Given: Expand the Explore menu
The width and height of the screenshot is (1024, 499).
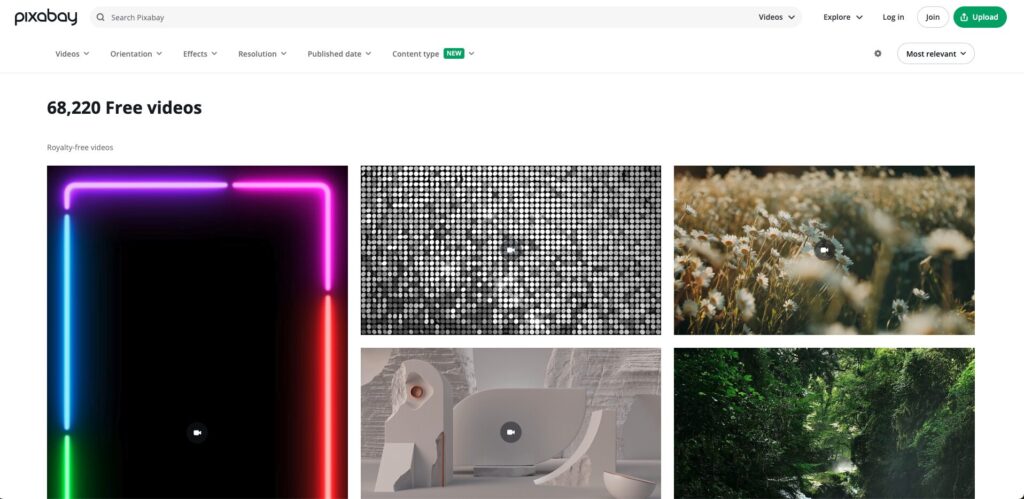Looking at the screenshot, I should click(x=842, y=17).
